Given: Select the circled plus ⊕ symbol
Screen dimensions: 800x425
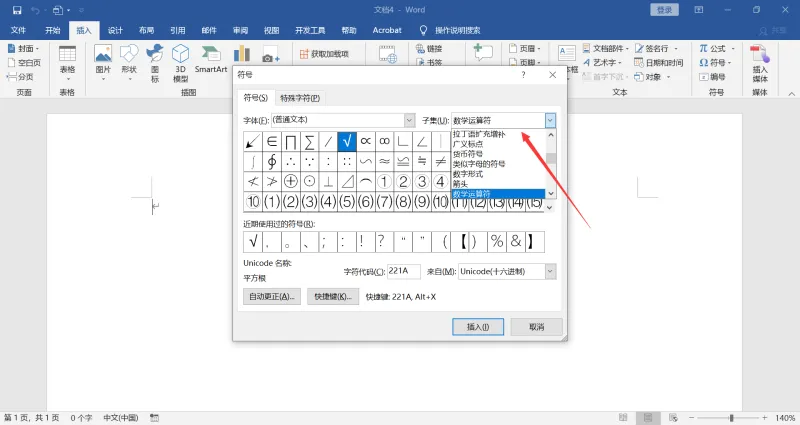Looking at the screenshot, I should pos(291,182).
